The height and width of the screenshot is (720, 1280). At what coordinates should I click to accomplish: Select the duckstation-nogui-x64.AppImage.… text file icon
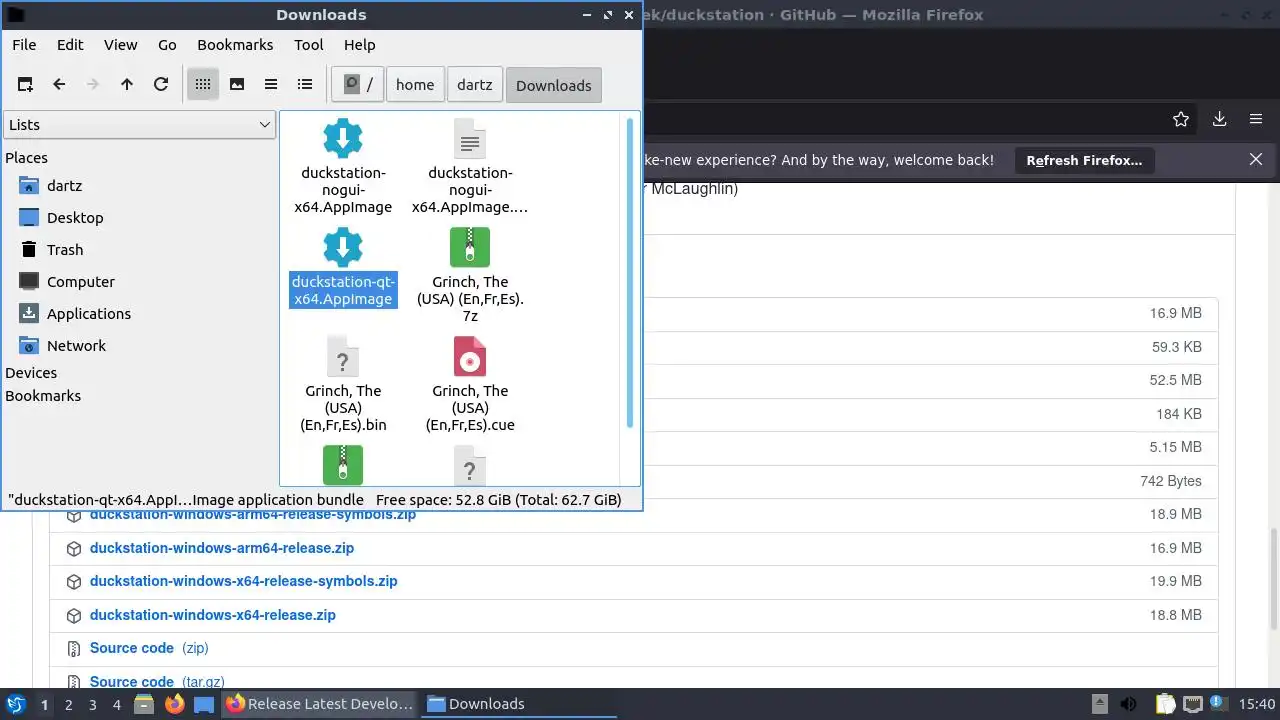point(470,139)
